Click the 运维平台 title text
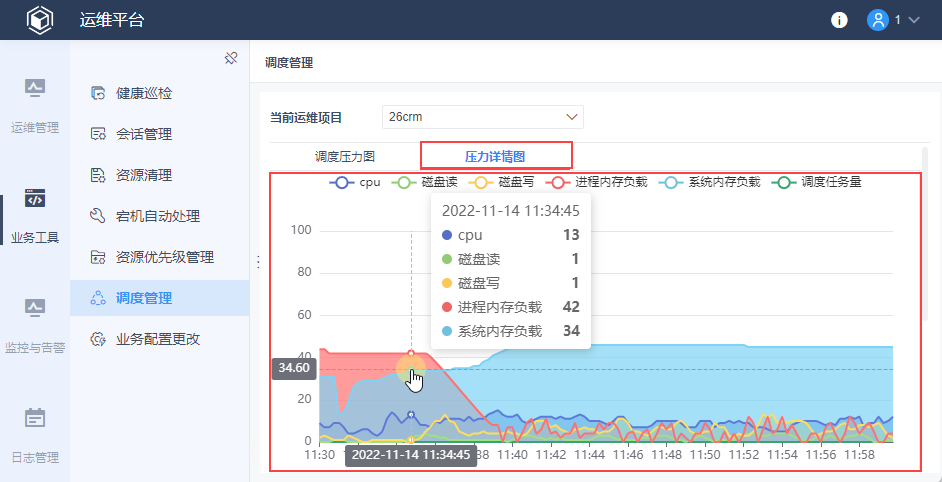Viewport: 942px width, 482px height. 112,20
